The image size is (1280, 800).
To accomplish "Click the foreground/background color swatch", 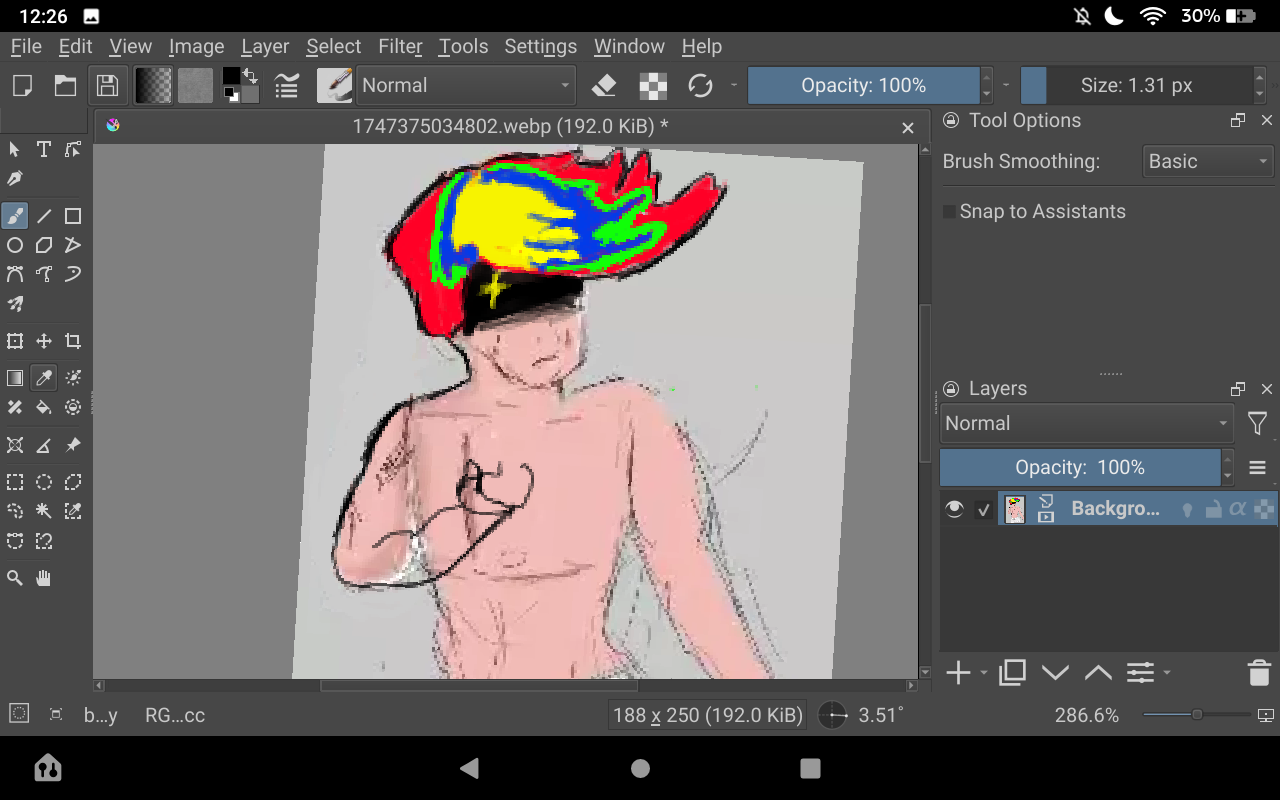I will click(240, 86).
